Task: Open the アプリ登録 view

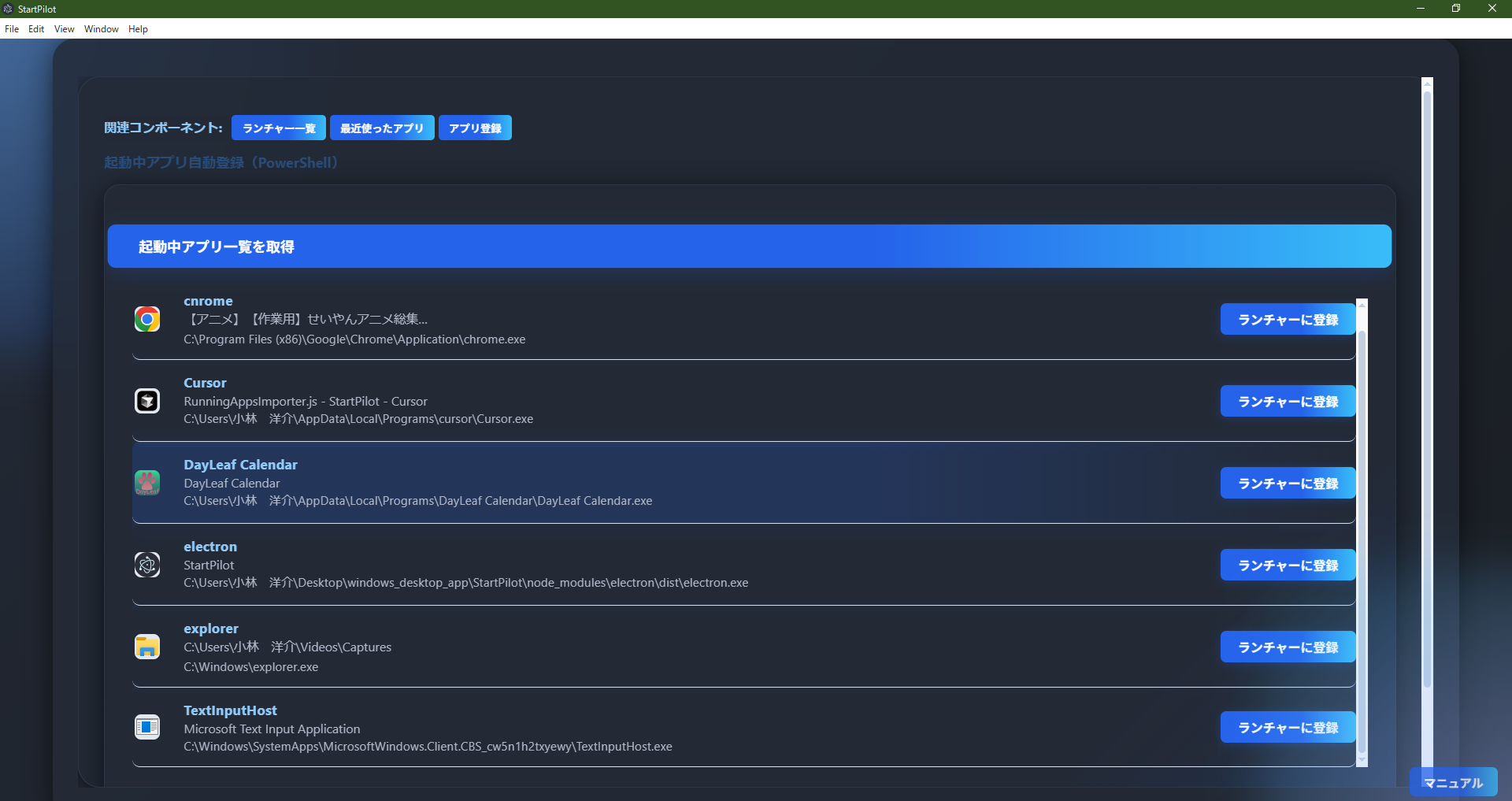Action: click(475, 127)
